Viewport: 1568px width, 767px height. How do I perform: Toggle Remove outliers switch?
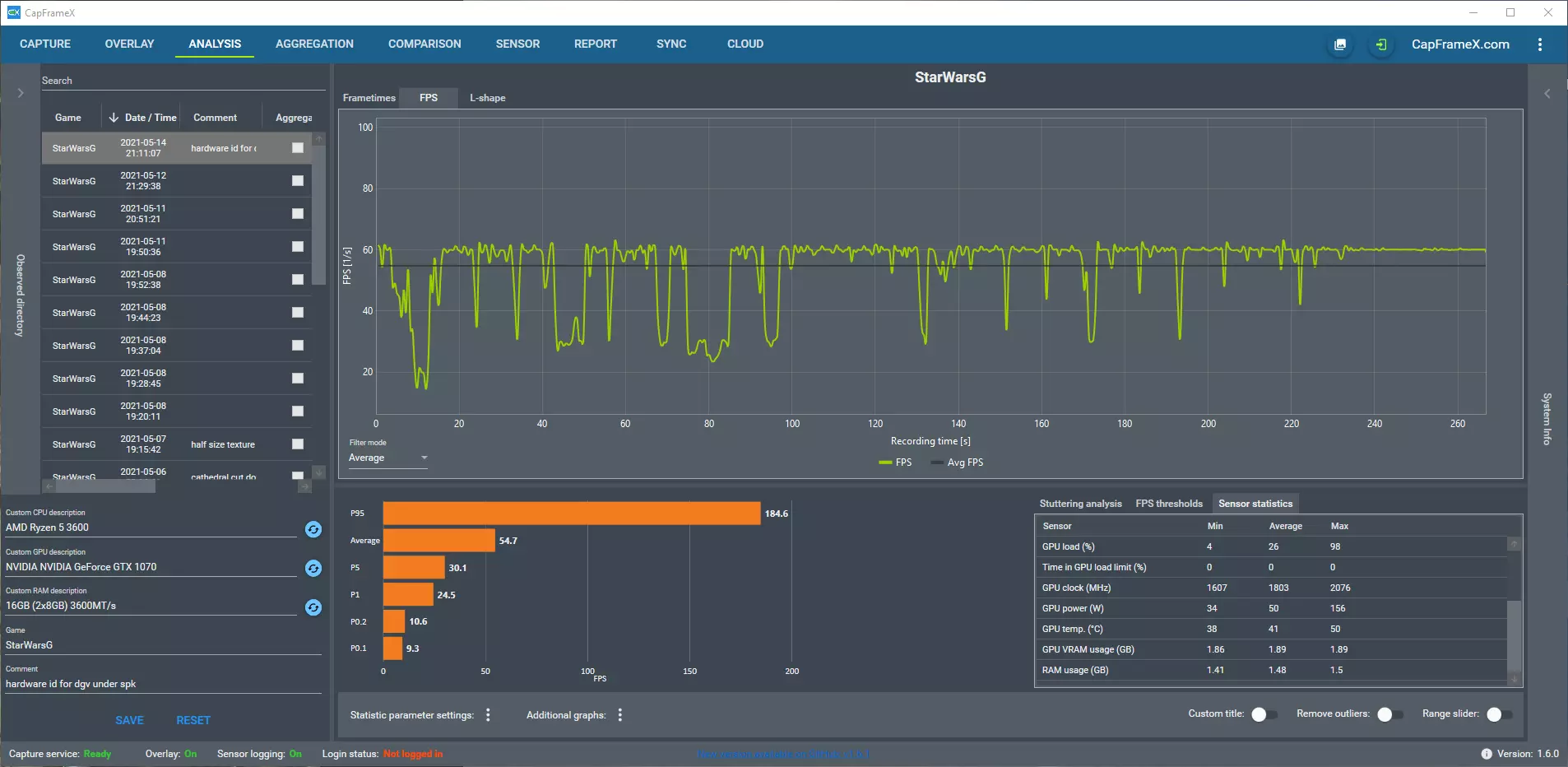click(1389, 714)
